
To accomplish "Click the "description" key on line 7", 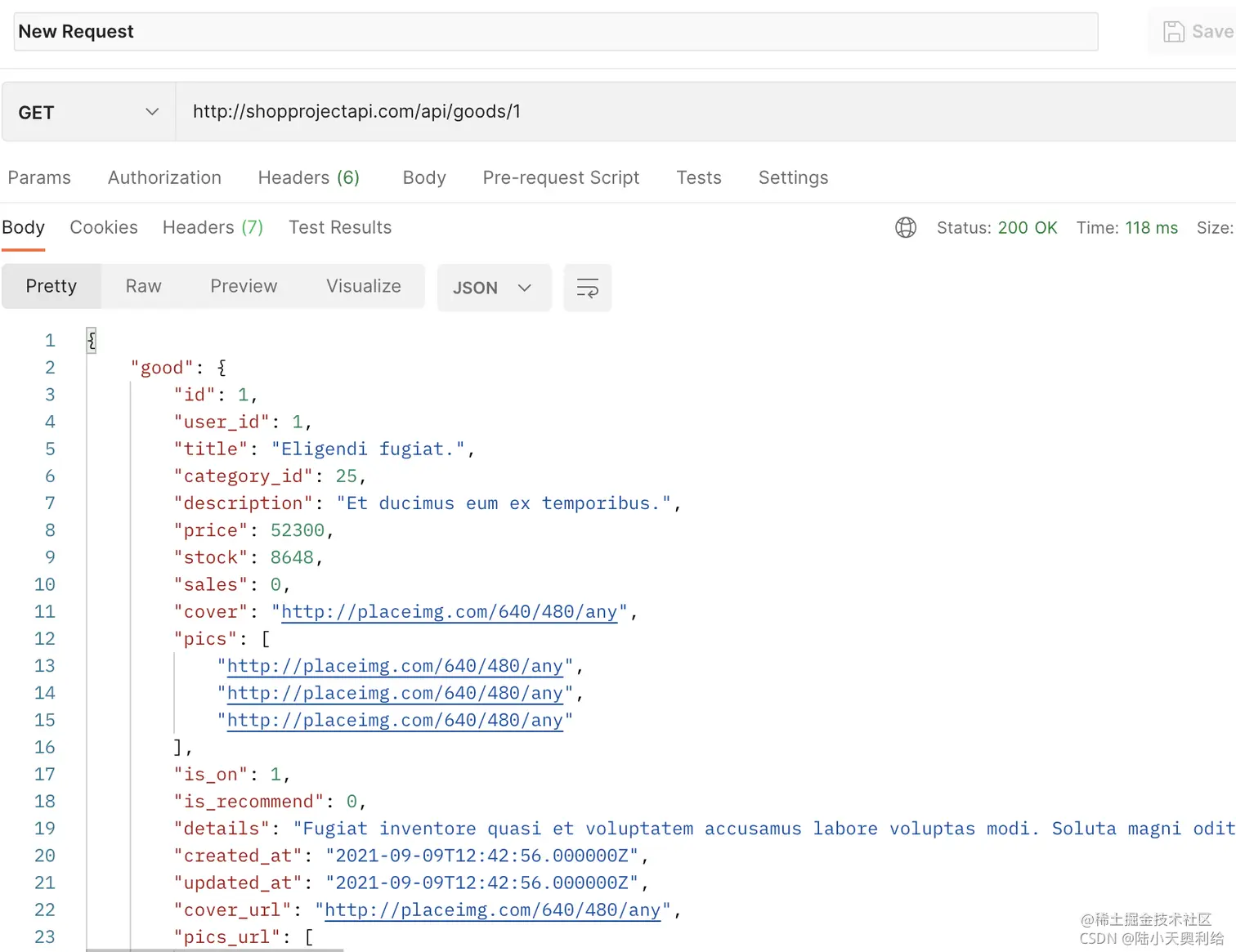I will click(x=244, y=503).
